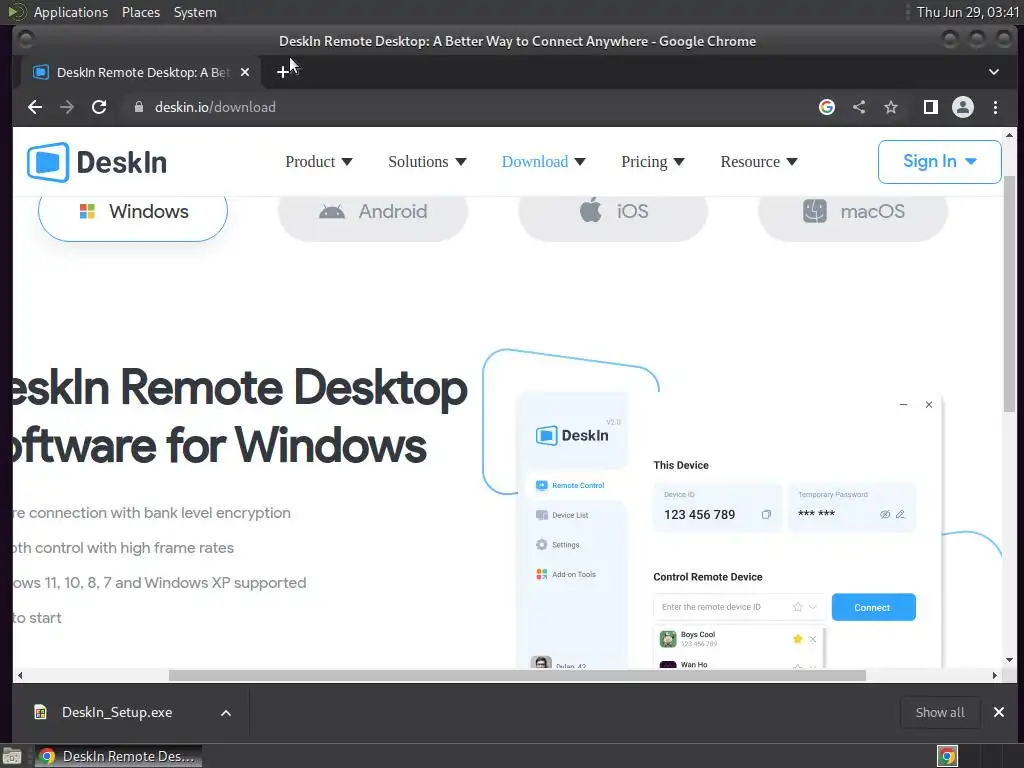The width and height of the screenshot is (1024, 768).
Task: Expand the Download menu
Action: click(543, 162)
